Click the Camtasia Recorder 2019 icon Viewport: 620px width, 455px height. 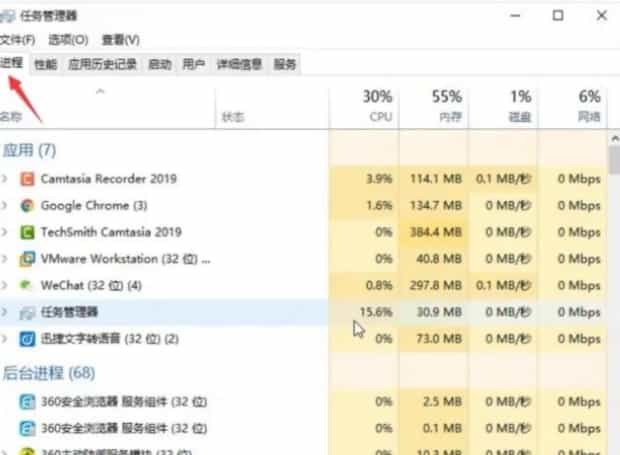[x=27, y=179]
